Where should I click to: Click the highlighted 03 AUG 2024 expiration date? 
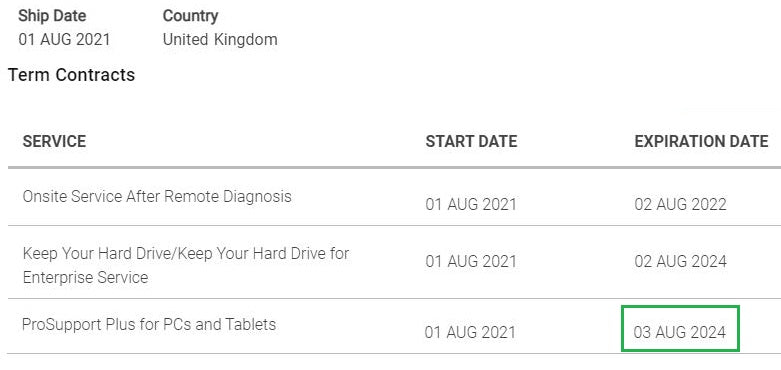[680, 332]
